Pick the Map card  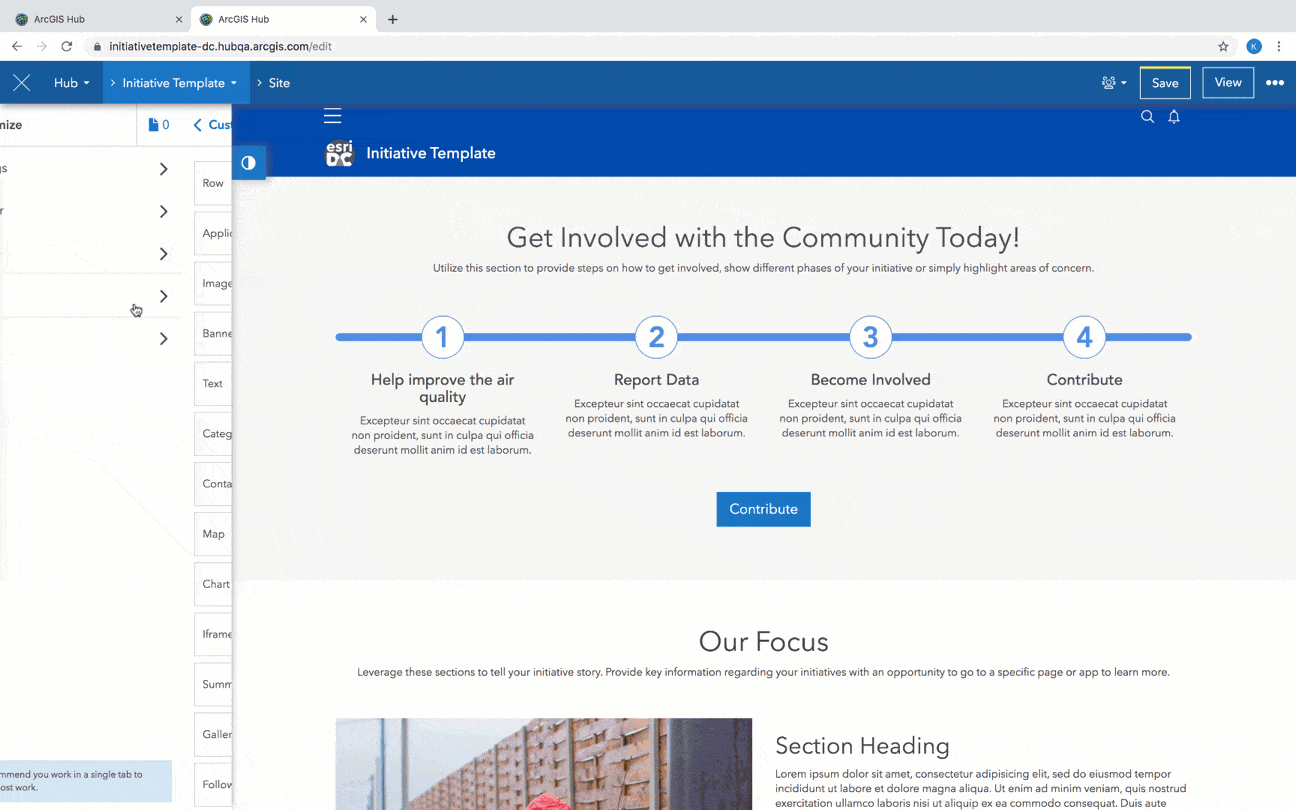point(213,534)
